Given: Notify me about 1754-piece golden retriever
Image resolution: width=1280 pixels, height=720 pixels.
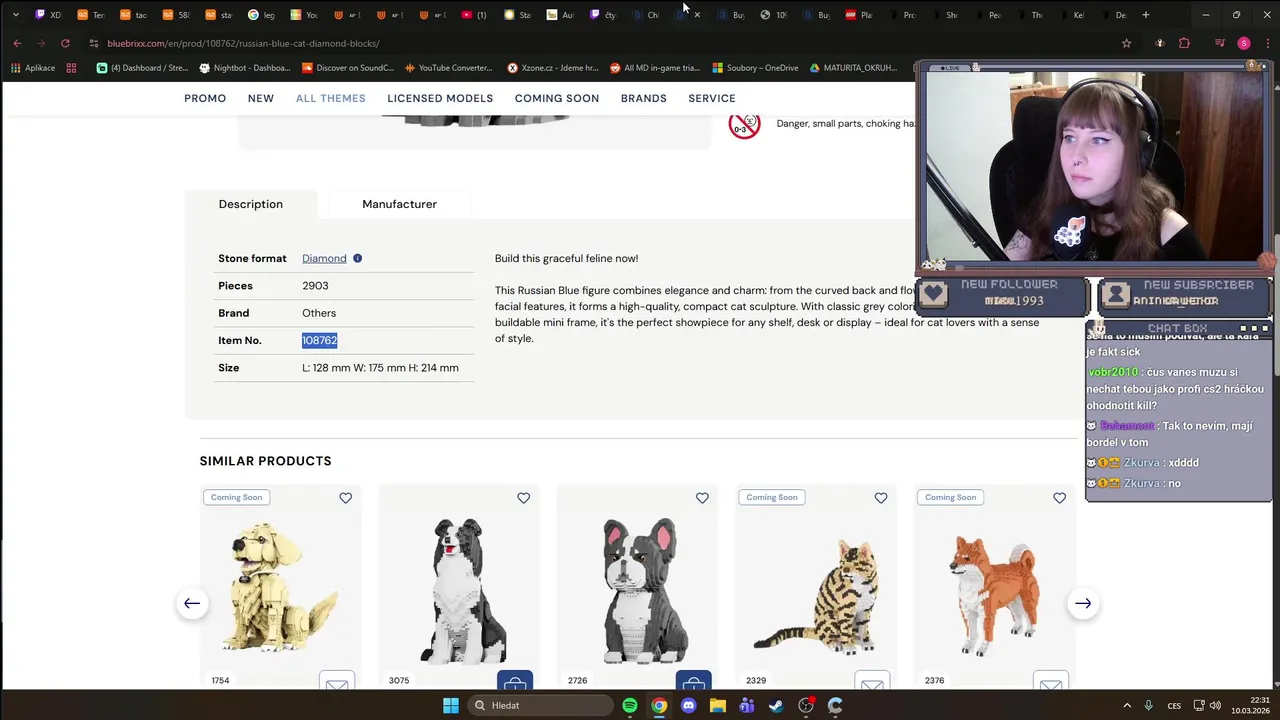Looking at the screenshot, I should pyautogui.click(x=337, y=681).
